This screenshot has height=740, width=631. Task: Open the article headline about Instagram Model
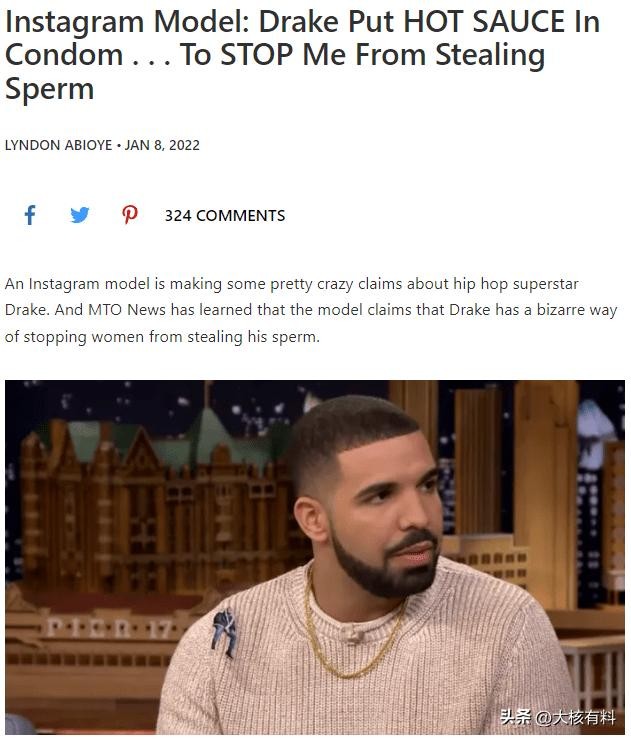pos(302,55)
